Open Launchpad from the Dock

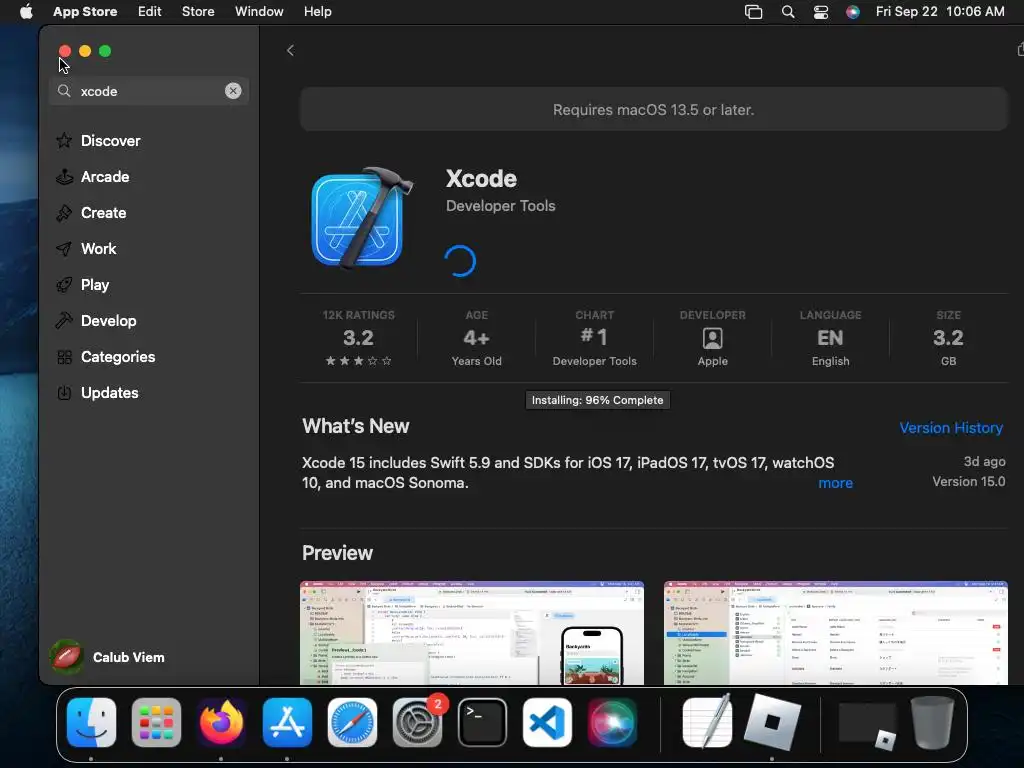[156, 722]
